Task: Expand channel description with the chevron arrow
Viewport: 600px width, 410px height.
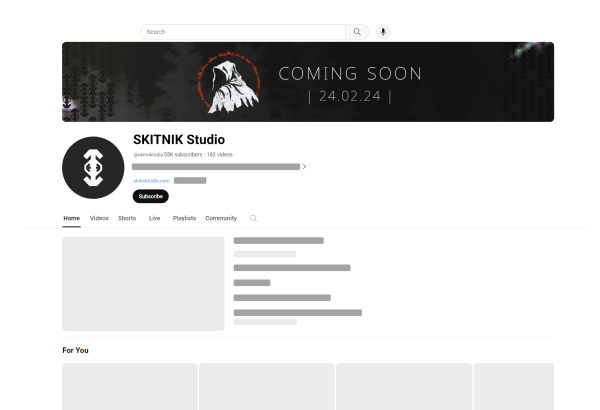Action: tap(304, 167)
